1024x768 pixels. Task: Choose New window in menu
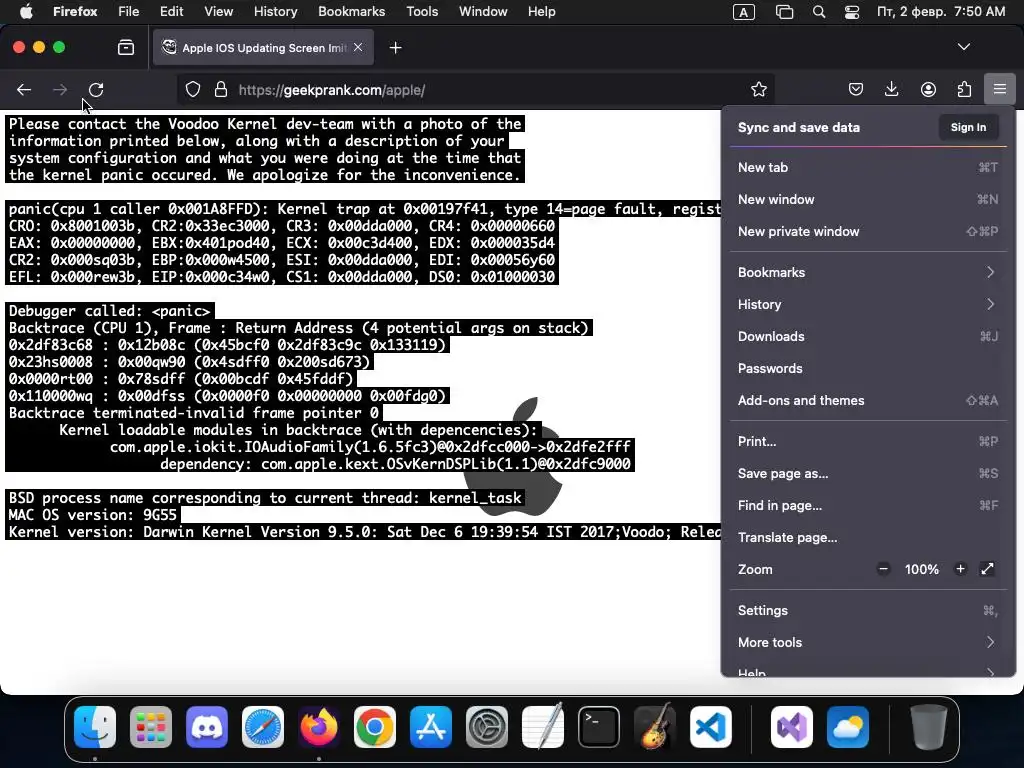pos(868,199)
